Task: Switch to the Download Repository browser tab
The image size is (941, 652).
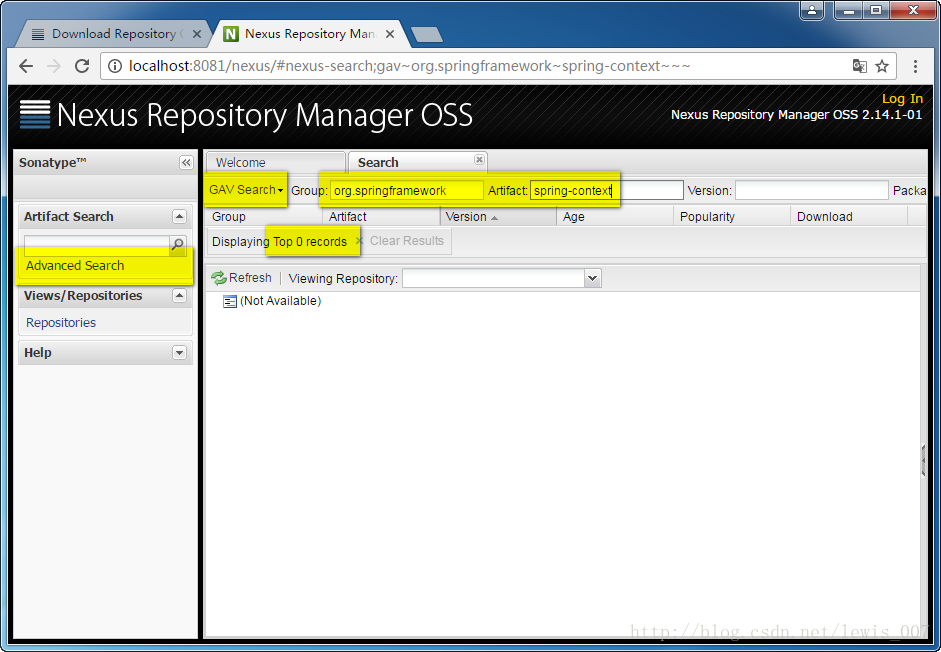Action: pyautogui.click(x=113, y=34)
